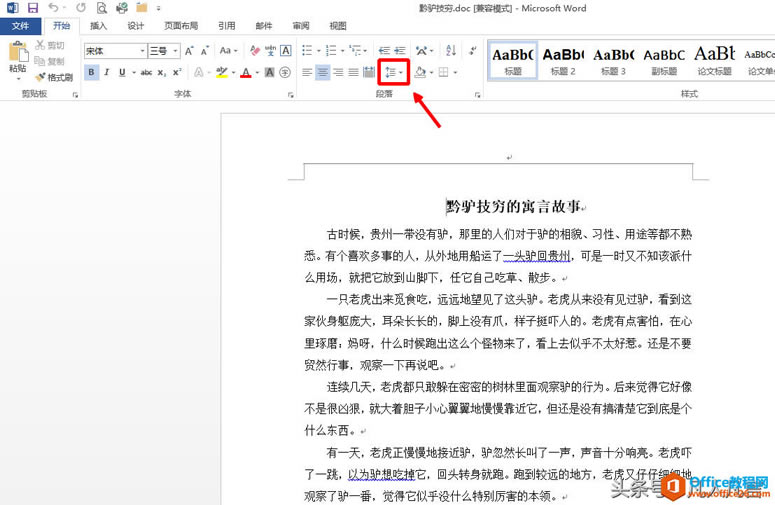The height and width of the screenshot is (505, 775).
Task: Open the Borders dropdown arrow
Action: click(455, 72)
